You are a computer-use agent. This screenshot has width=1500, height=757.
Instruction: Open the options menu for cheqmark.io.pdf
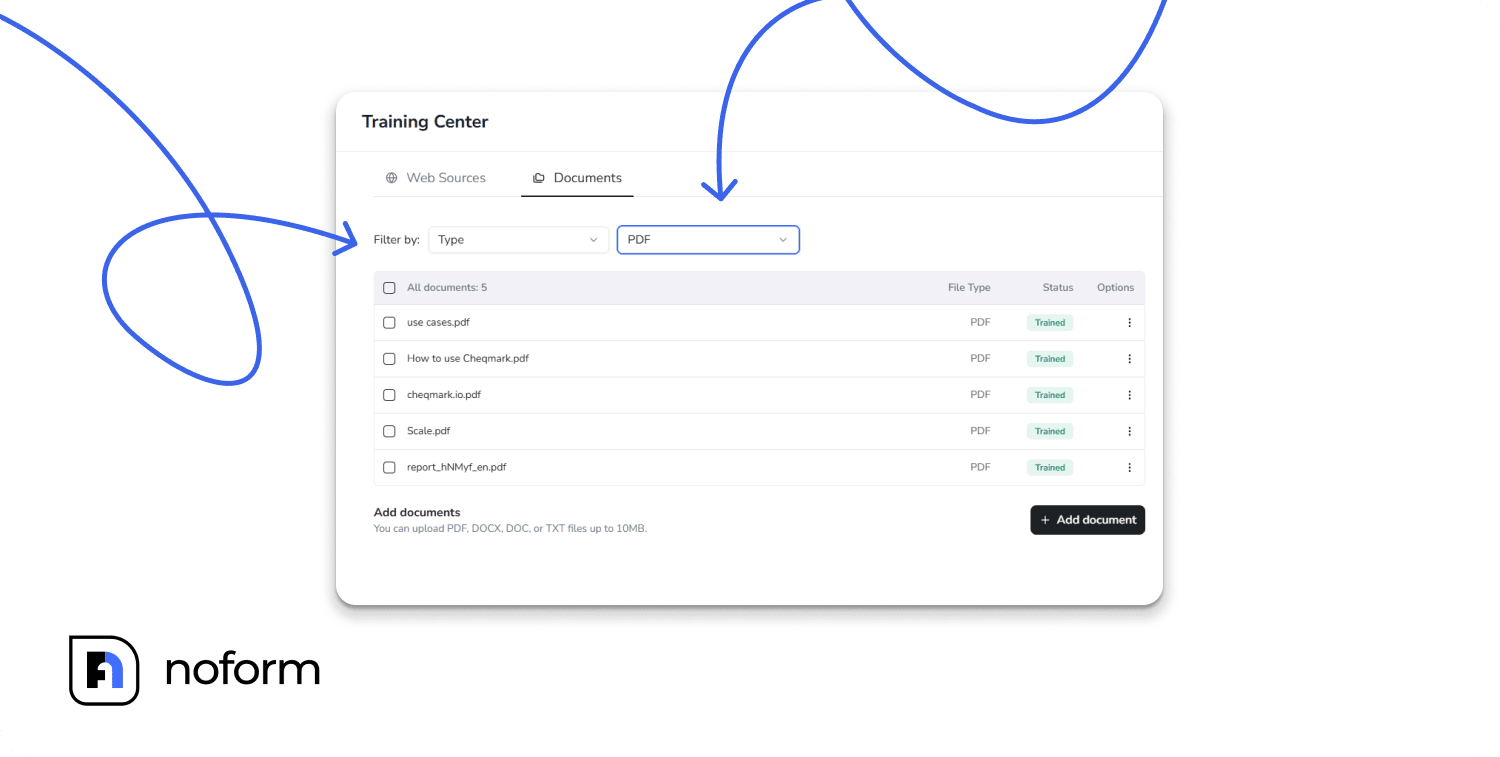pyautogui.click(x=1129, y=394)
